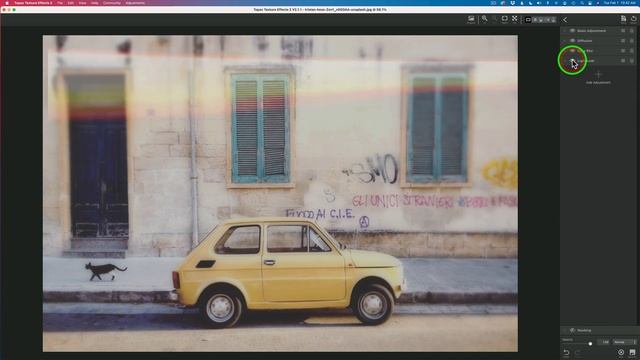640x360 pixels.
Task: Expand the Basic Adjustment section arrow
Action: [x=565, y=31]
